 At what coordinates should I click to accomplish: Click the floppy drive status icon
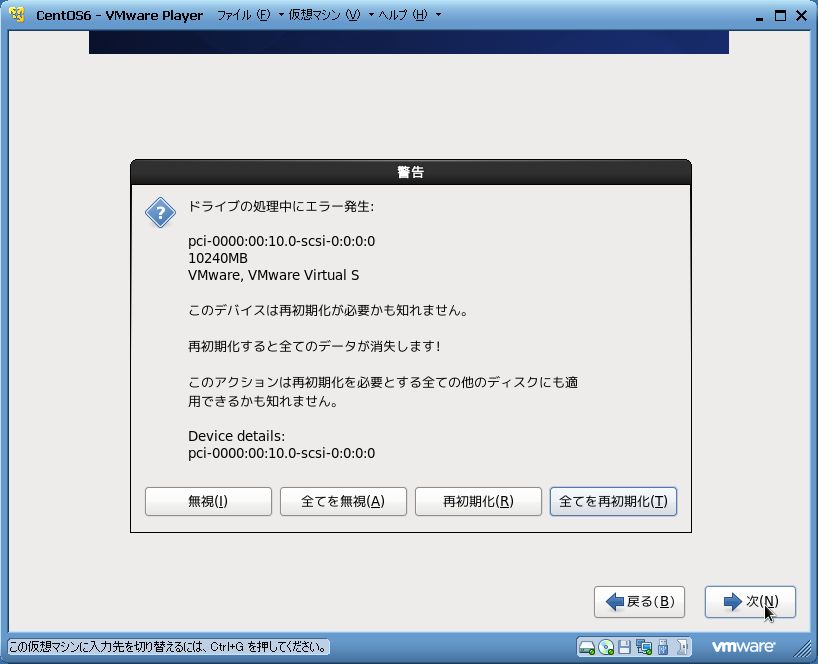[x=624, y=647]
